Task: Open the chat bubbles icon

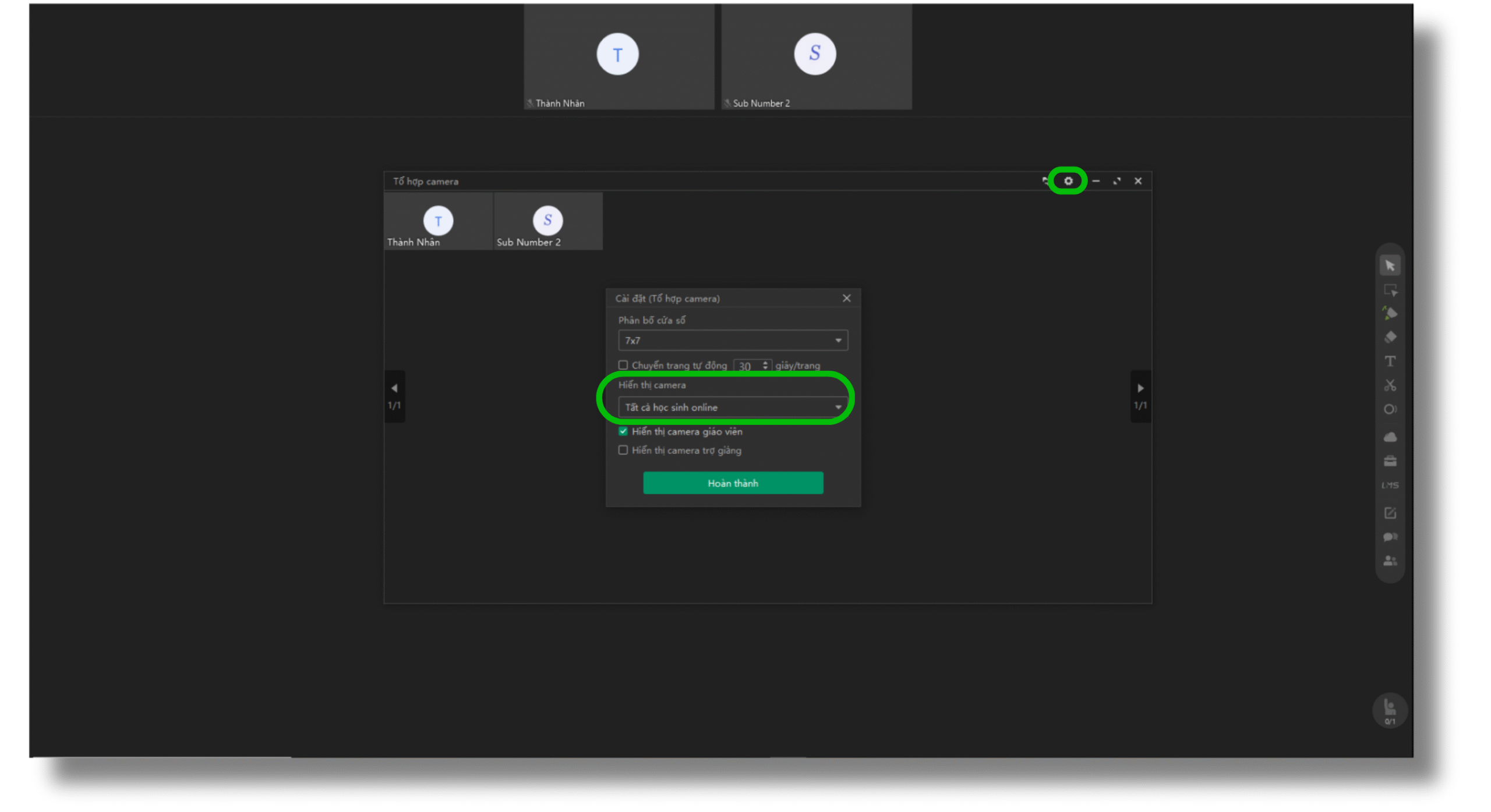Action: 1390,537
